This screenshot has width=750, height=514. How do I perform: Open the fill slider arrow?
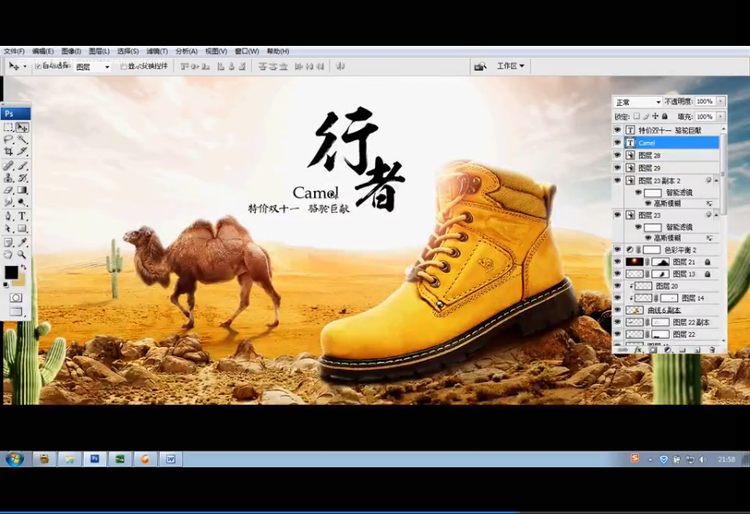point(721,117)
